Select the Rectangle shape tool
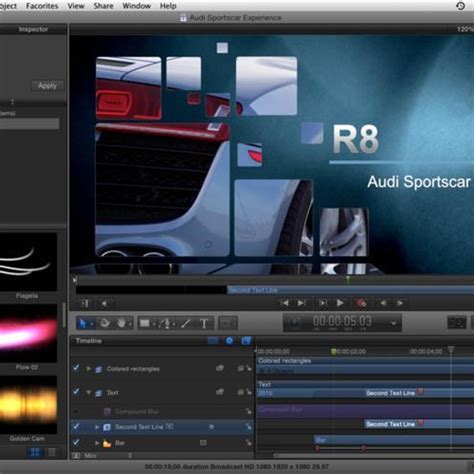Screen dimensions: 474x474 click(144, 323)
